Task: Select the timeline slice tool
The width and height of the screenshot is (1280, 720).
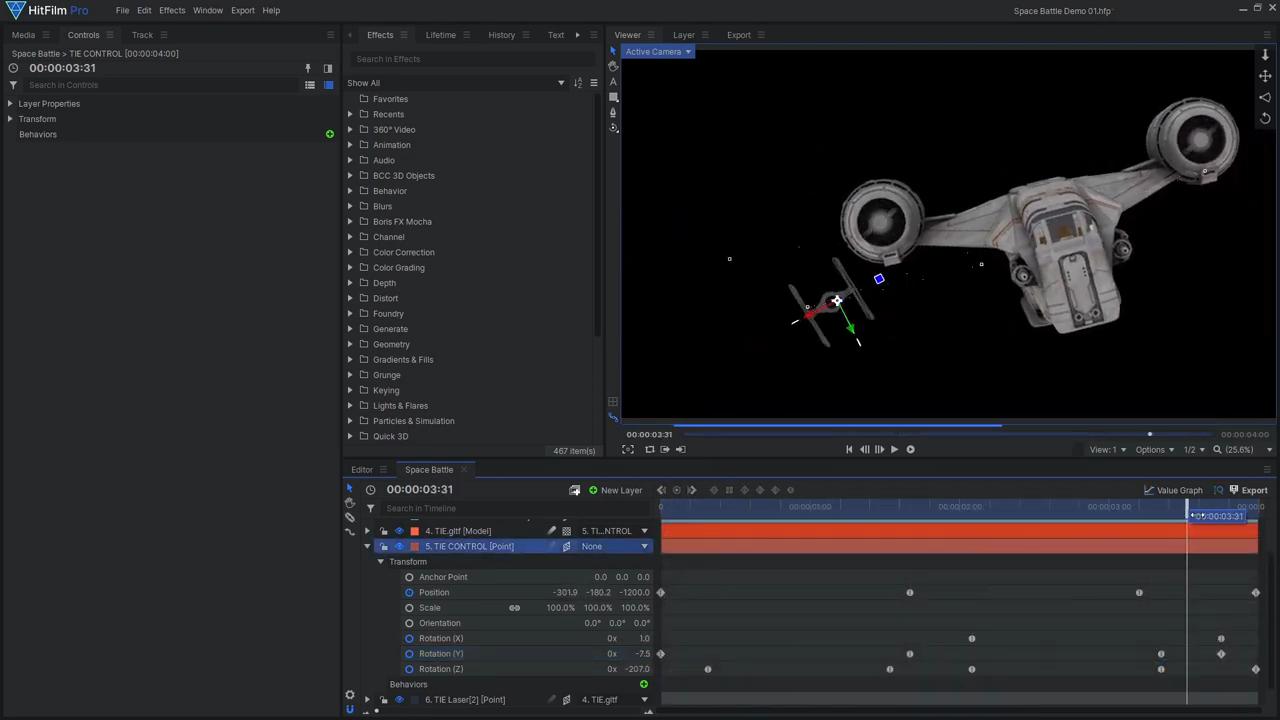Action: pyautogui.click(x=350, y=517)
